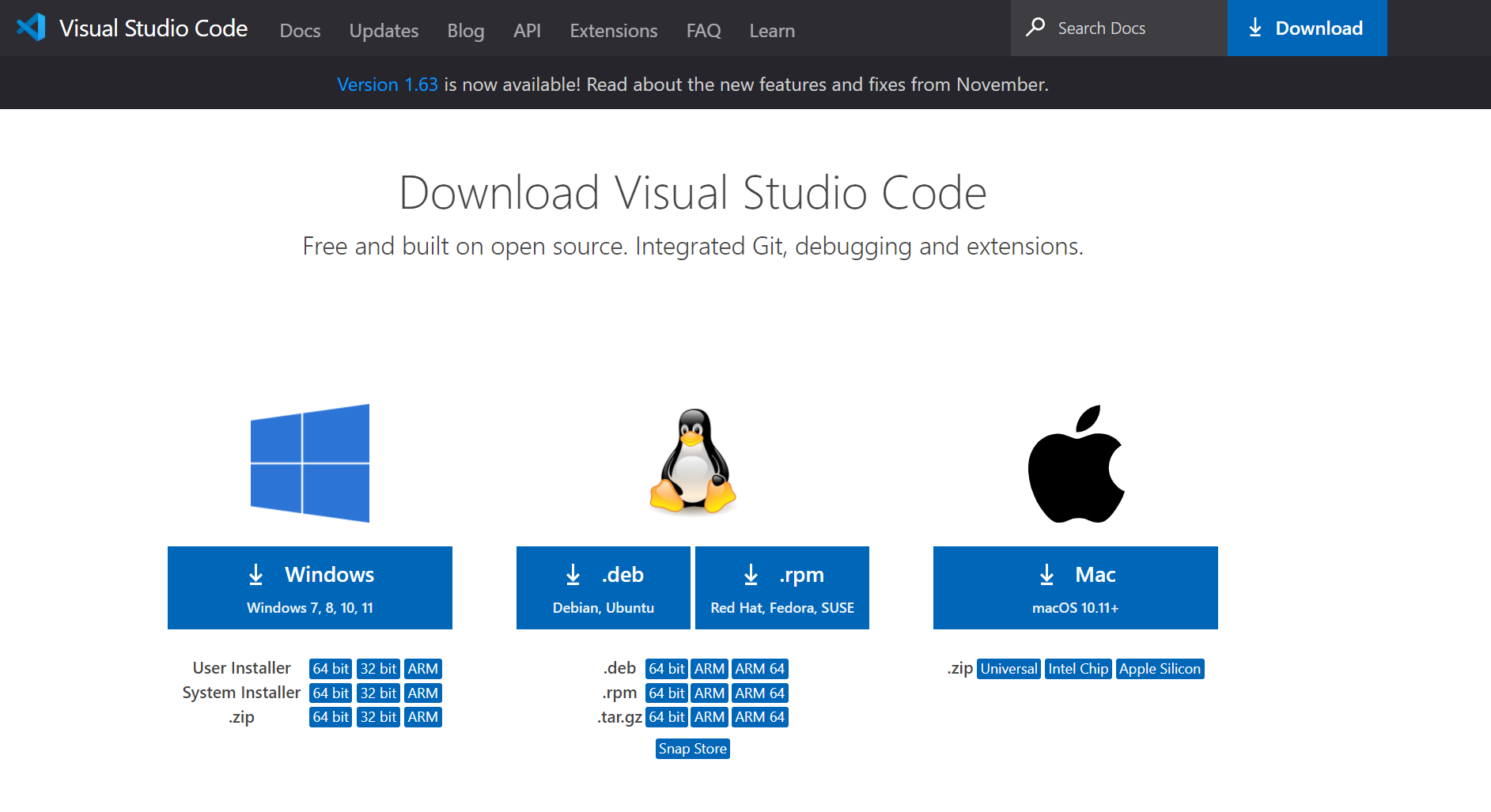Click the Windows logo image

tap(310, 463)
